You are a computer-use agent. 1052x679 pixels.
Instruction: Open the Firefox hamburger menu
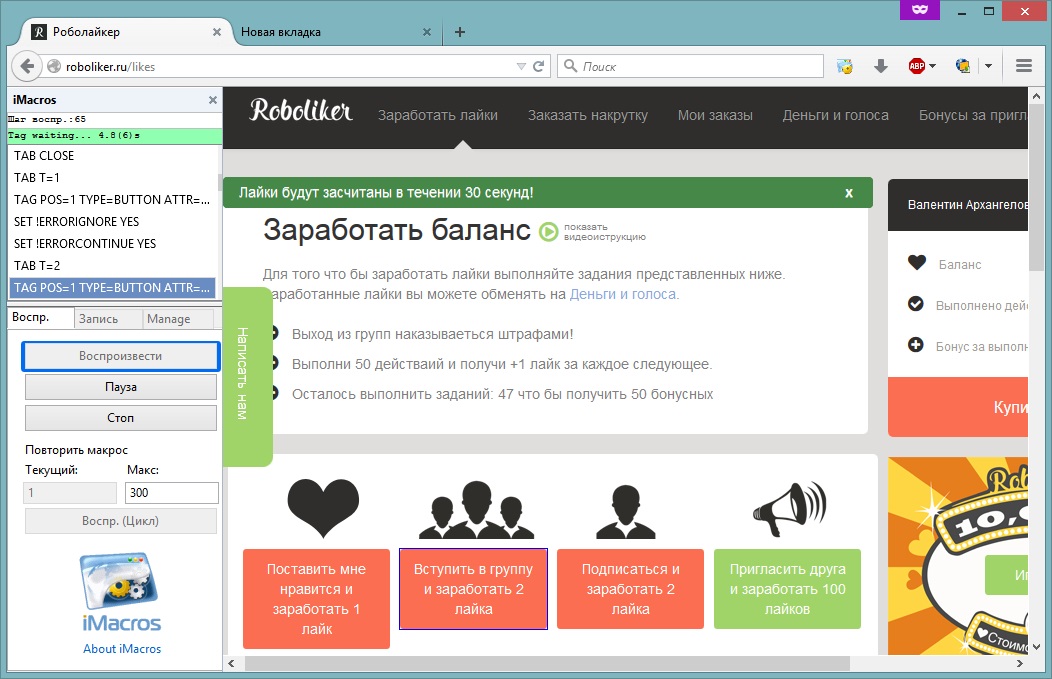pyautogui.click(x=1023, y=67)
